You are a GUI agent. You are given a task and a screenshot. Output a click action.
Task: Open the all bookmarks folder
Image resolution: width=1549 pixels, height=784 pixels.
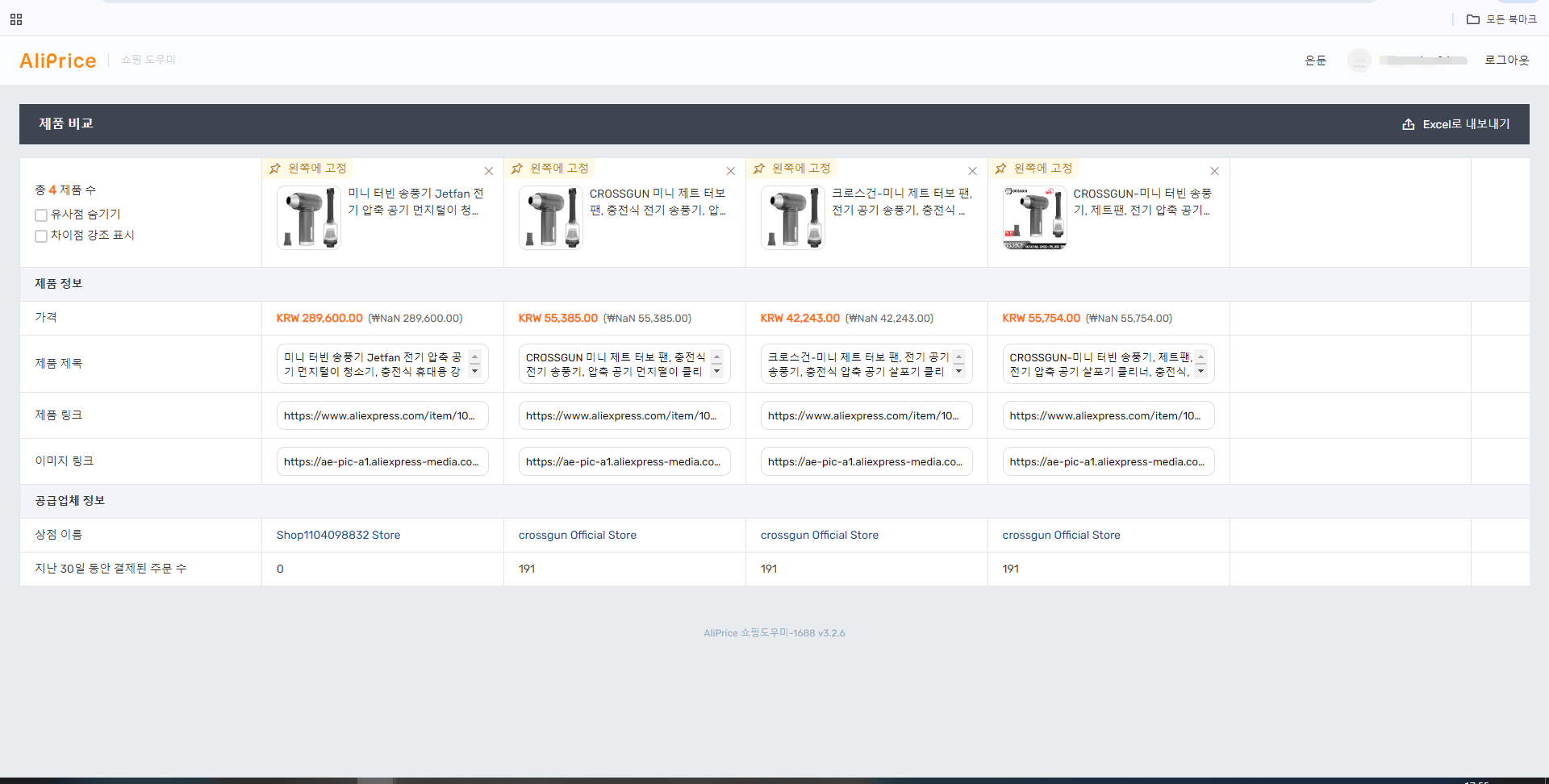point(1501,19)
